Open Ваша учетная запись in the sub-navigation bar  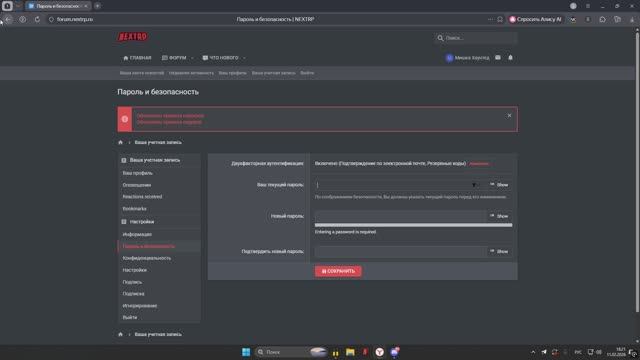click(x=273, y=73)
